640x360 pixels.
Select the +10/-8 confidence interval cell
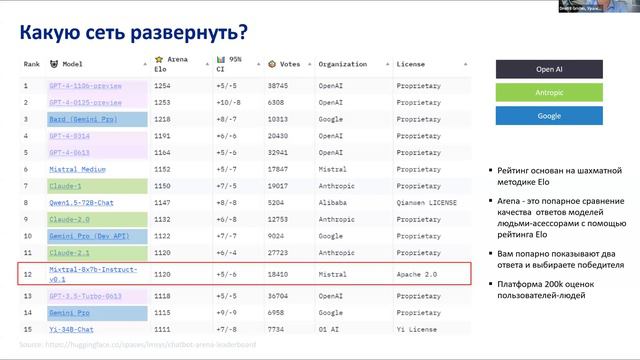[x=228, y=102]
